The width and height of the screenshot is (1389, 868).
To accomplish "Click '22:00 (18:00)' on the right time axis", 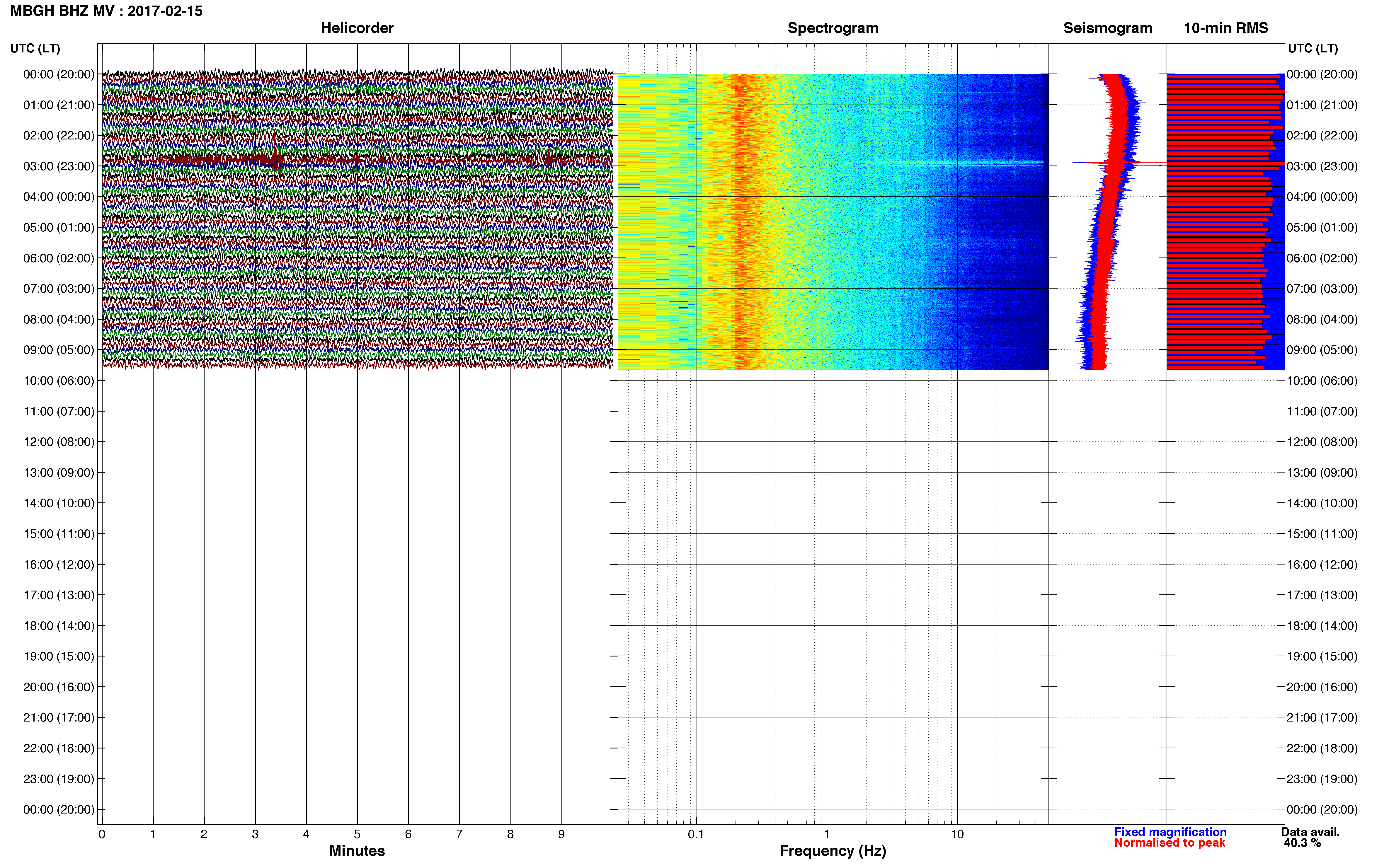I will coord(1322,748).
